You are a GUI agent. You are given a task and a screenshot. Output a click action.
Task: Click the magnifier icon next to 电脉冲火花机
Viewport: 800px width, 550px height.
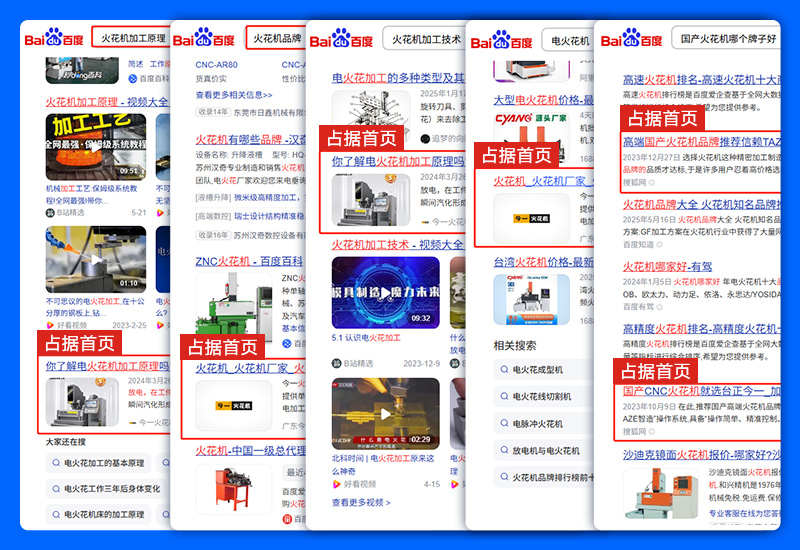click(504, 423)
